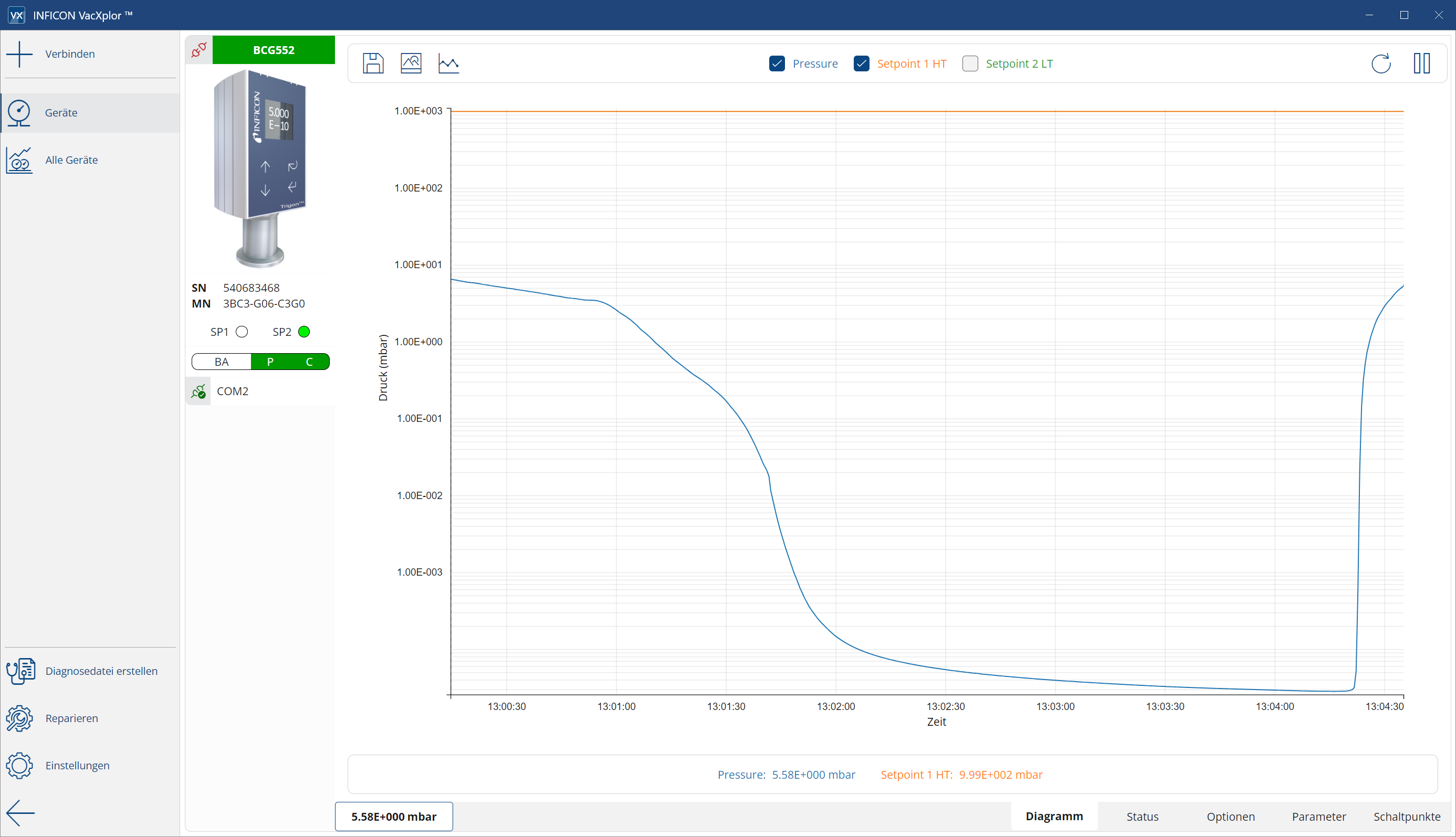The height and width of the screenshot is (837, 1456).
Task: Disable the Setpoint 1 HT checkbox
Action: point(861,63)
